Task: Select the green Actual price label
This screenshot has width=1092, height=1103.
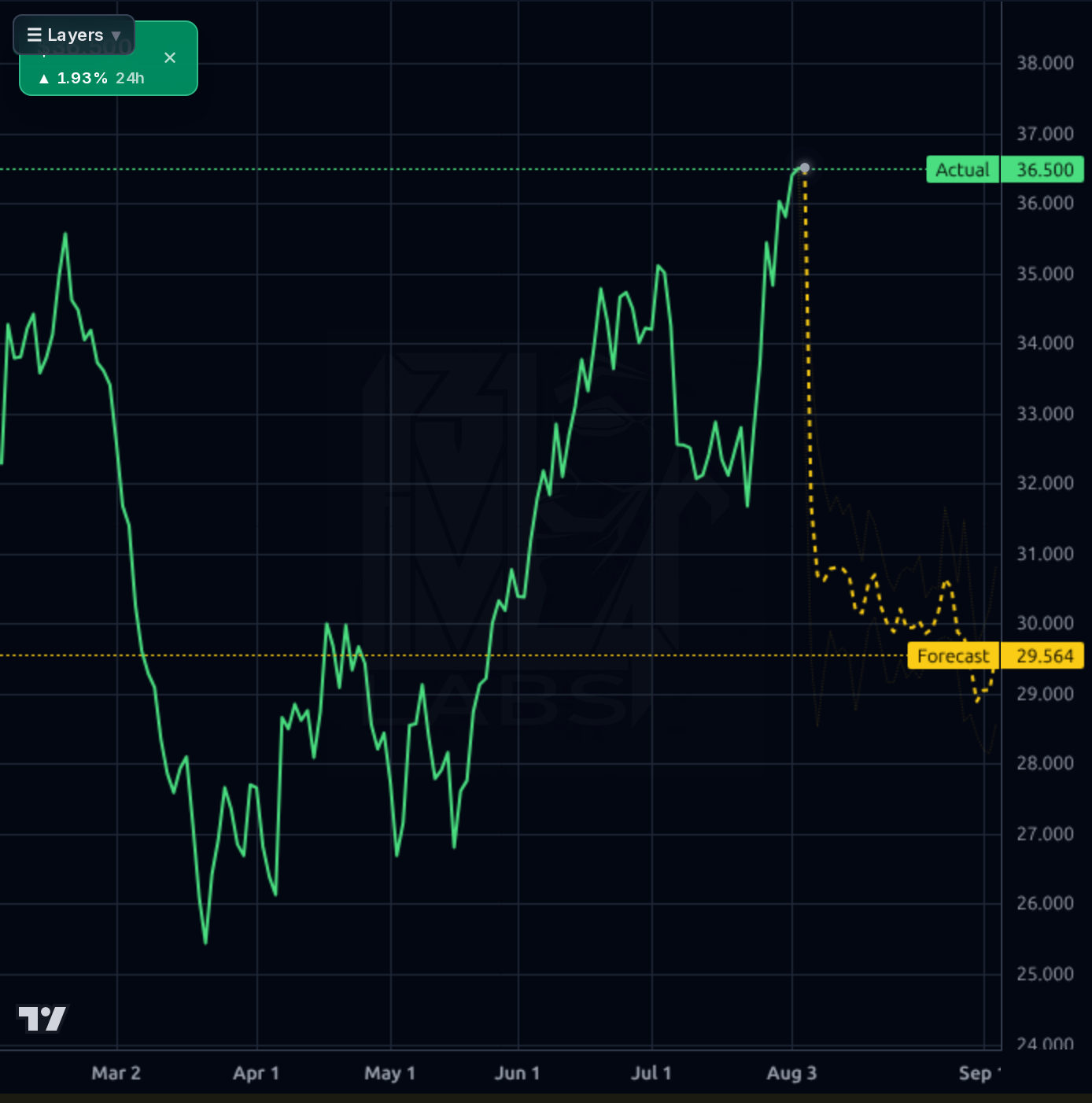Action: tap(962, 170)
